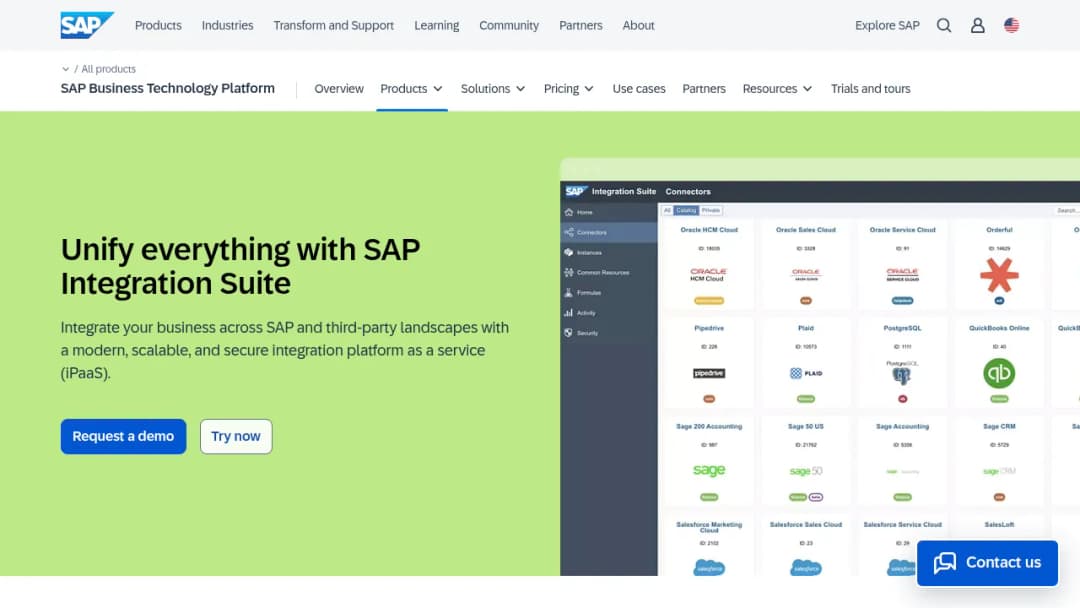Switch to the Overview tab
The height and width of the screenshot is (608, 1080).
(339, 89)
